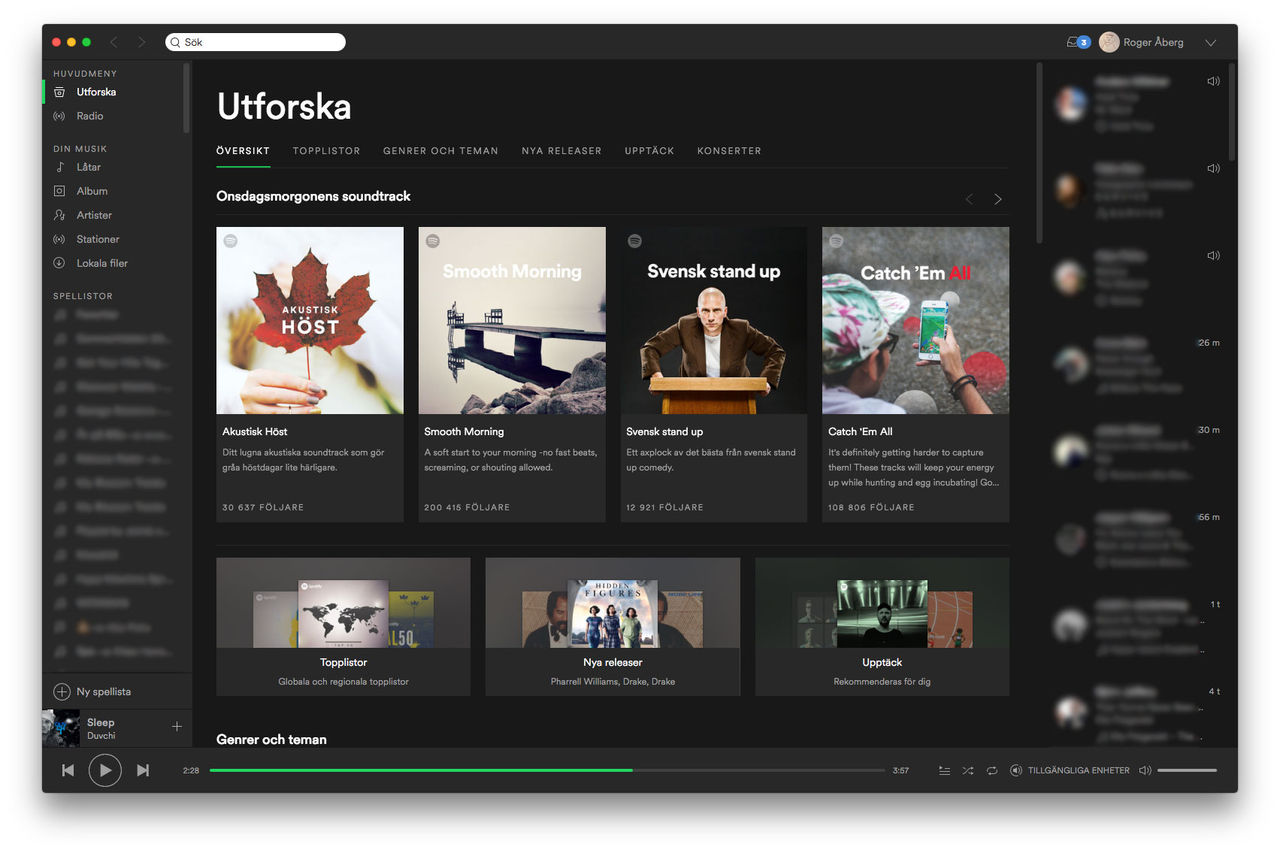Click the Roger Åberg username
Viewport: 1280px width, 853px height.
pyautogui.click(x=1153, y=42)
